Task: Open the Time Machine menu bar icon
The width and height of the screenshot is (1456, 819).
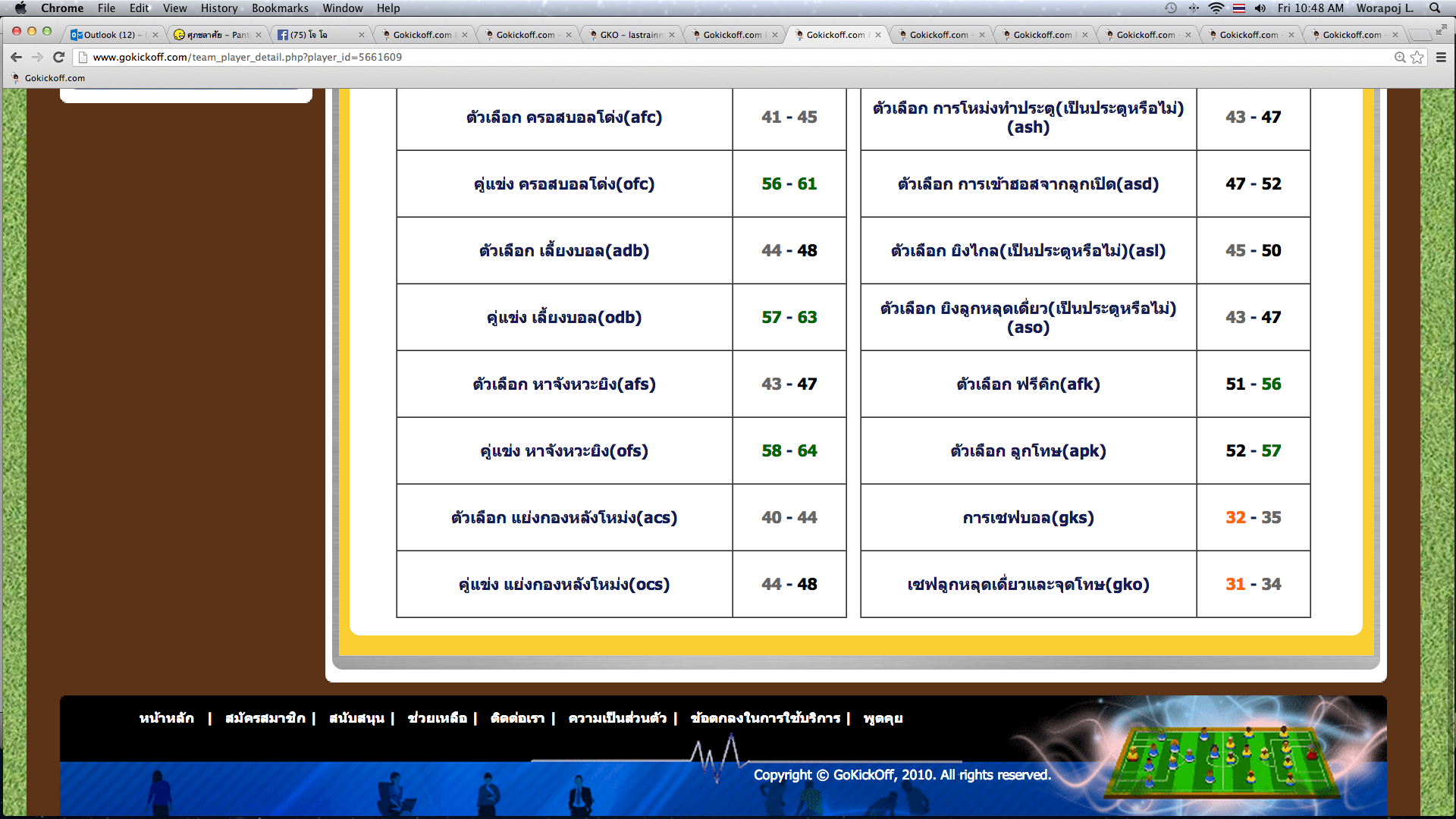Action: click(1171, 8)
